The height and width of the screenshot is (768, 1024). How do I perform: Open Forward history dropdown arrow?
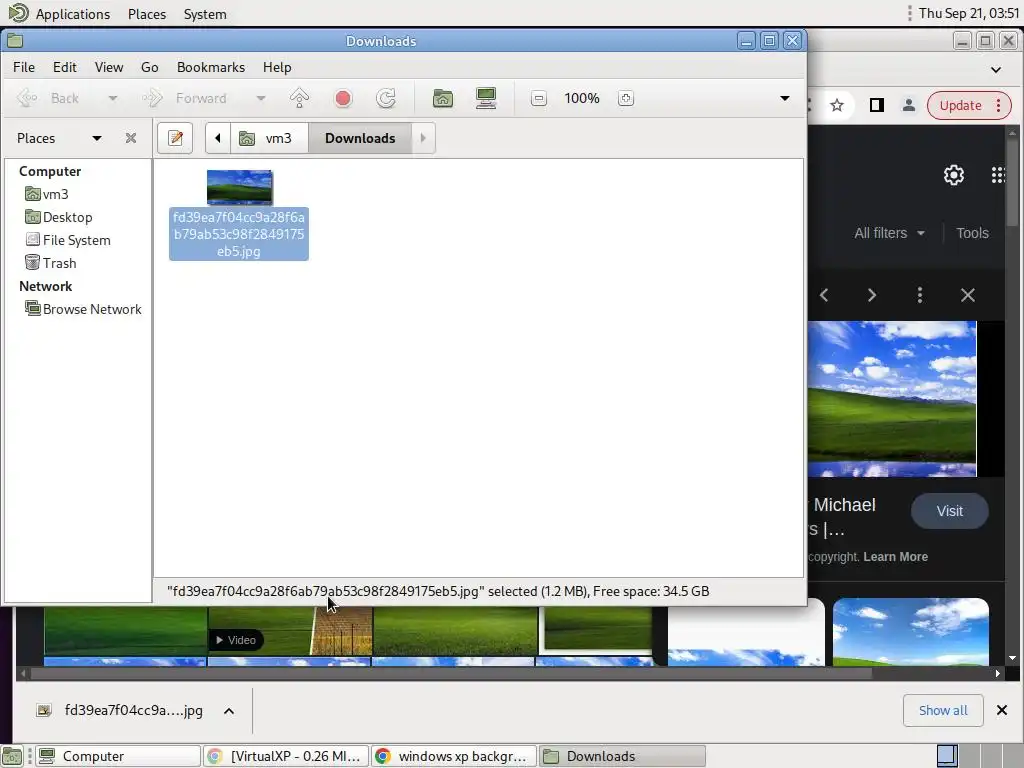pyautogui.click(x=261, y=98)
